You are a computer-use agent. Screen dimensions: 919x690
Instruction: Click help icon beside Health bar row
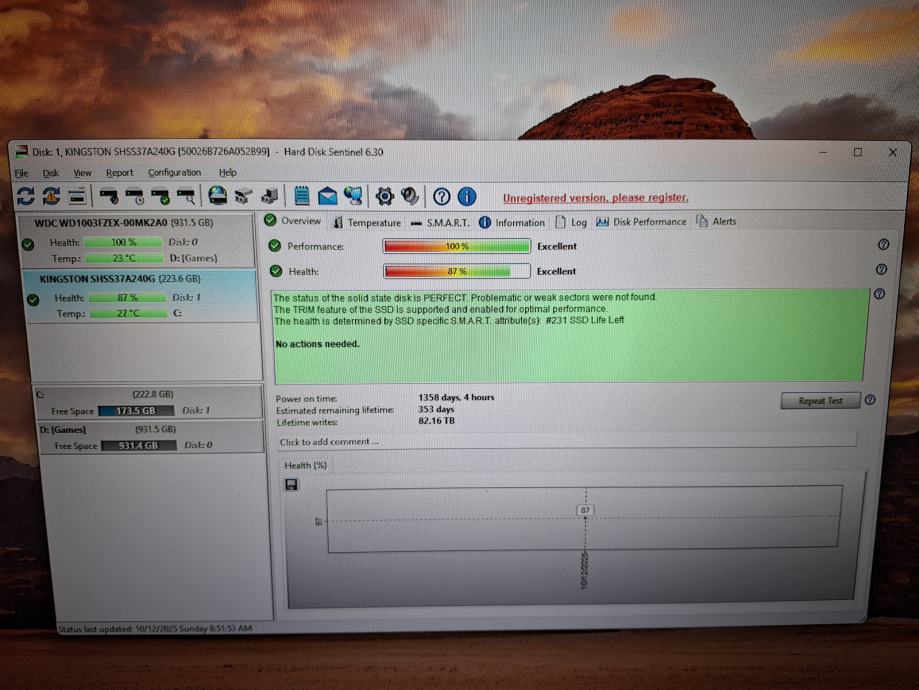tap(881, 269)
